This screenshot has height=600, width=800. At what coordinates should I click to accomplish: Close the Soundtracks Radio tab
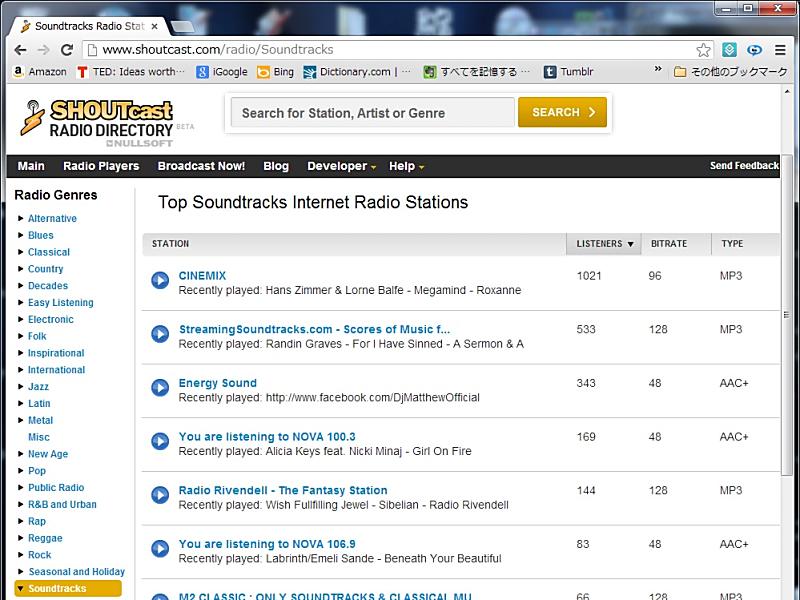155,26
